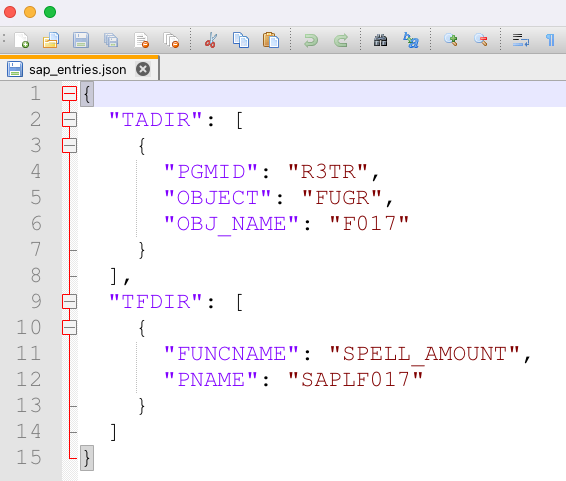Screen dimensions: 566x481
Task: Close current document toolbar icon
Action: (x=141, y=40)
